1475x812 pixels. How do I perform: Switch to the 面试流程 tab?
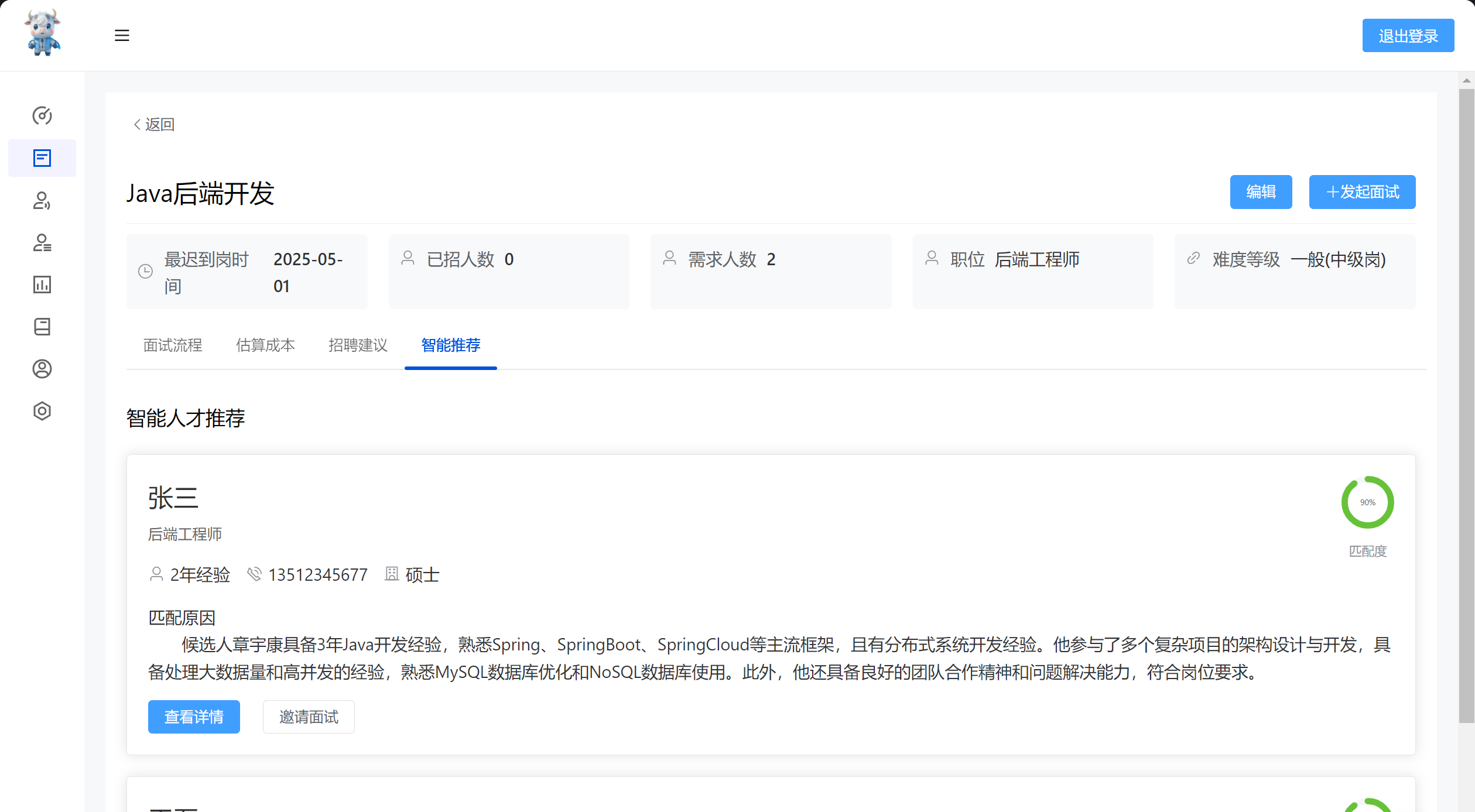[x=173, y=345]
